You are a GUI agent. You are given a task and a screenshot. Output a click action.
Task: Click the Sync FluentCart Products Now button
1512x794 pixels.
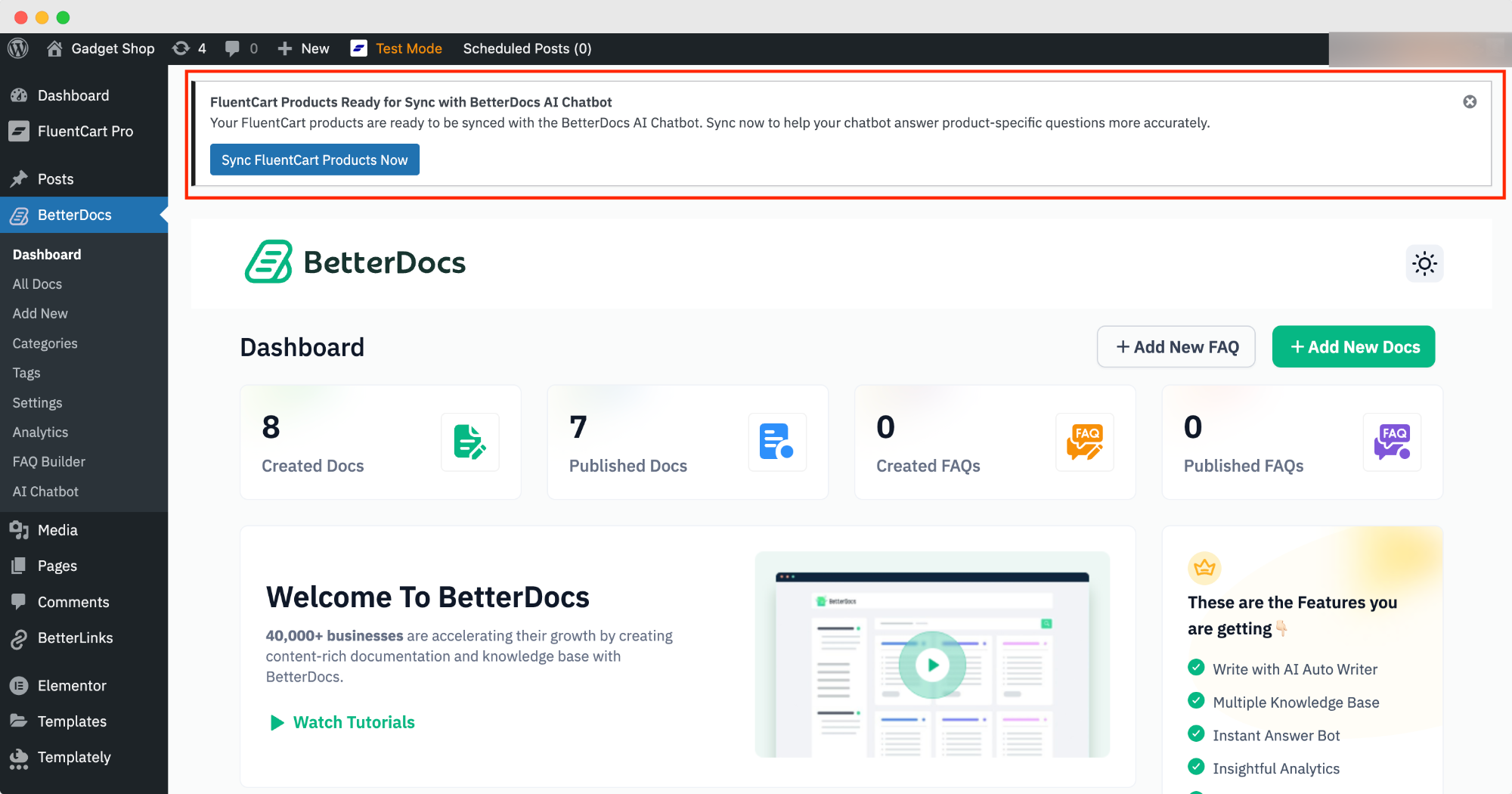pyautogui.click(x=314, y=160)
